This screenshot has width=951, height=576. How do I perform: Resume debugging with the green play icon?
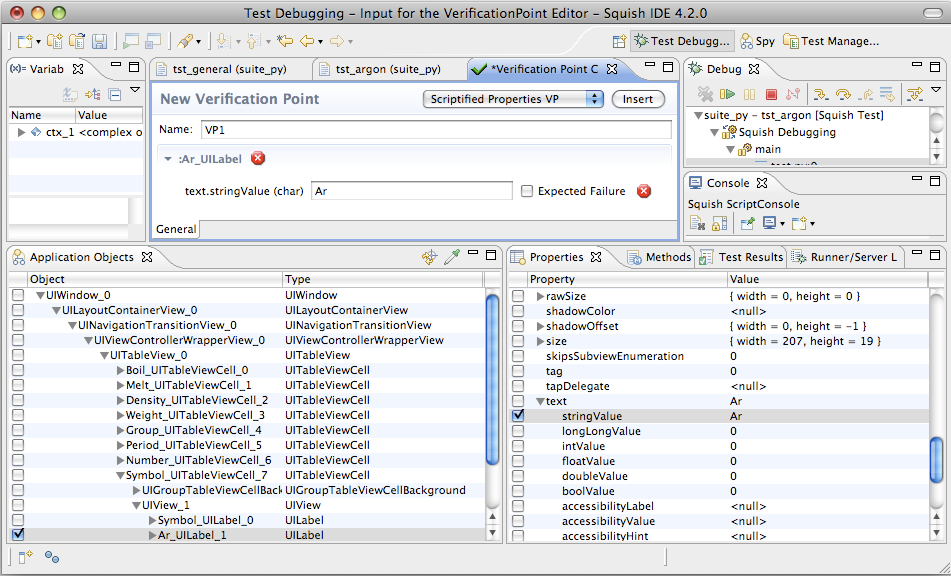(x=727, y=93)
